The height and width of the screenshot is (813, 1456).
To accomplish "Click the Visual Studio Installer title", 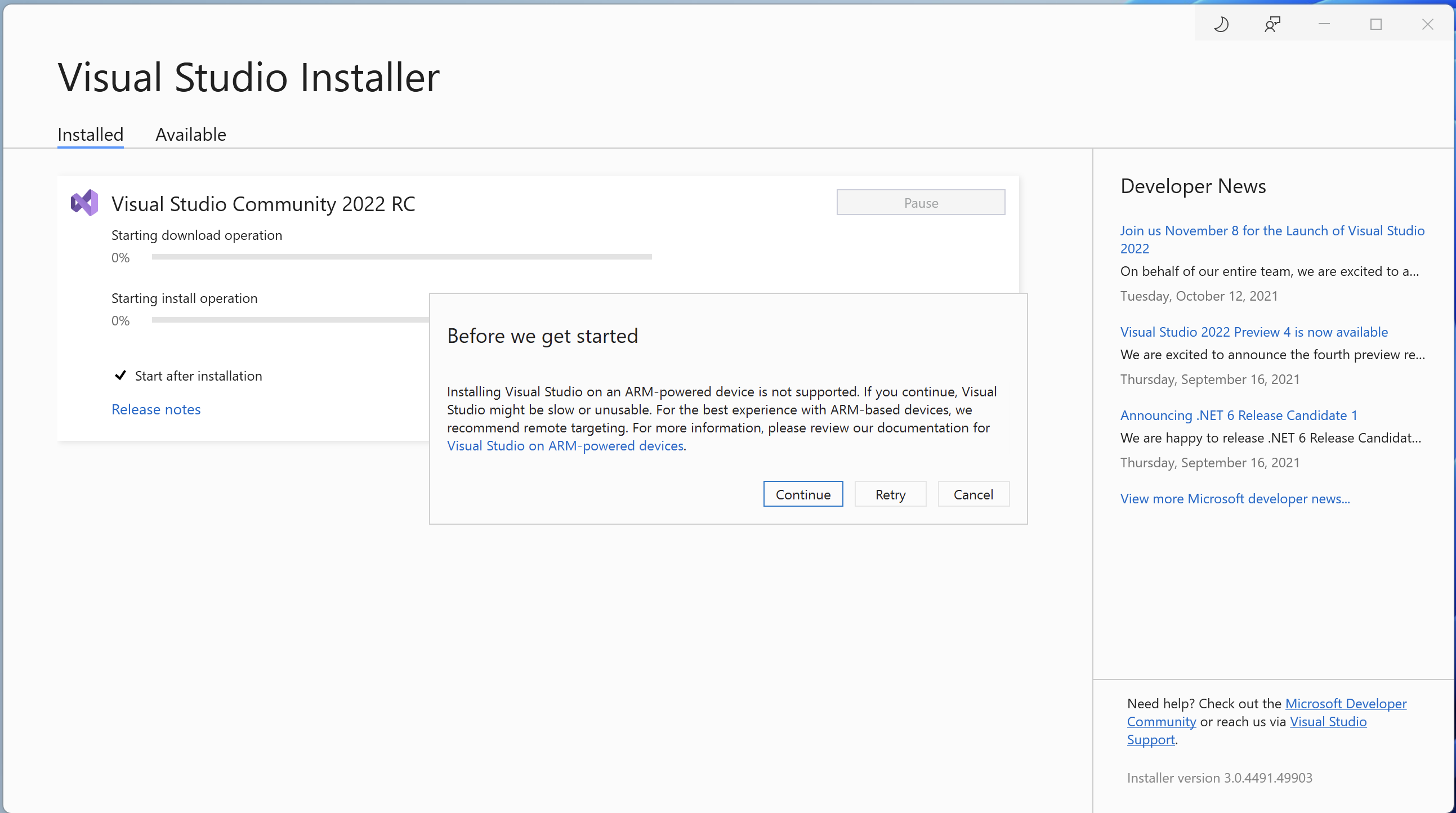I will point(249,77).
